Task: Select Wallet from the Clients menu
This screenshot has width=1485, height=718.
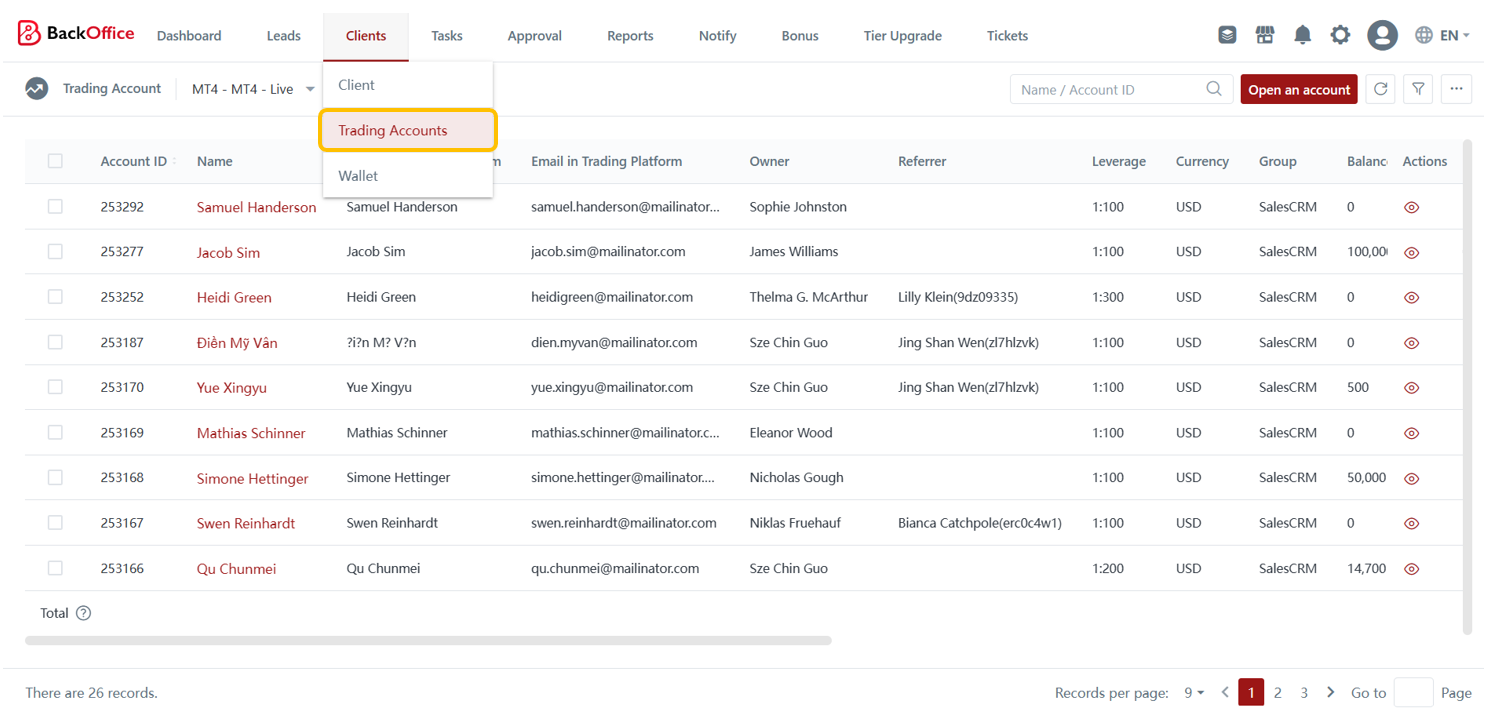Action: pyautogui.click(x=358, y=176)
